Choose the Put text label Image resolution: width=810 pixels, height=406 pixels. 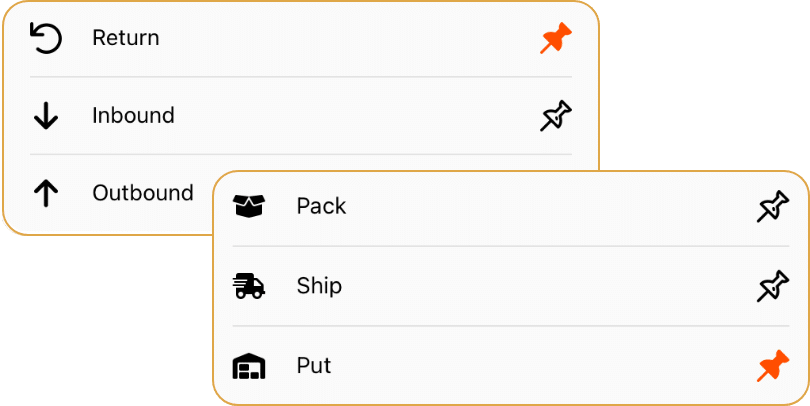[x=314, y=366]
